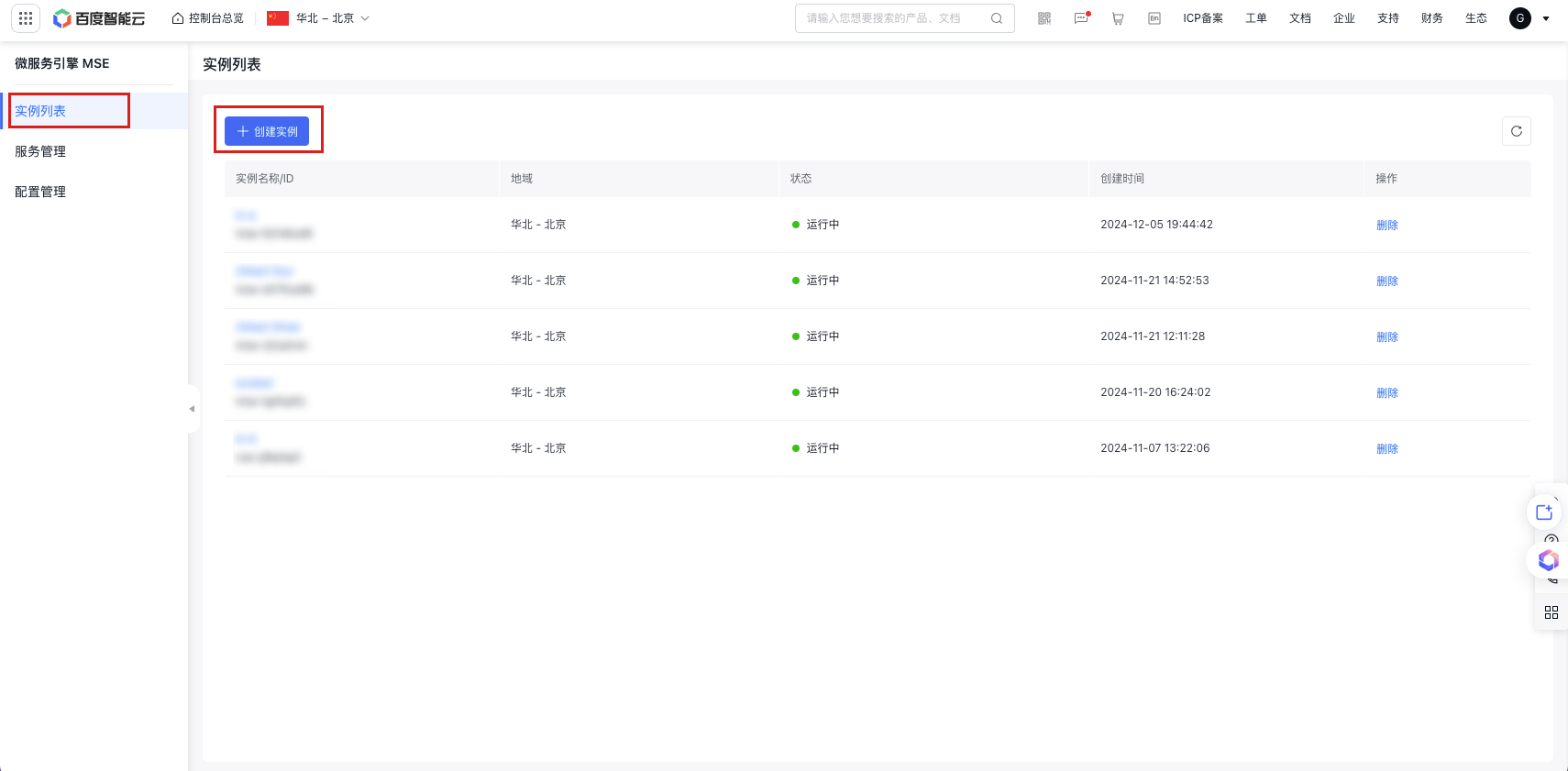Open the floating new-note plus icon
Viewport: 1568px width, 771px height.
click(1544, 512)
